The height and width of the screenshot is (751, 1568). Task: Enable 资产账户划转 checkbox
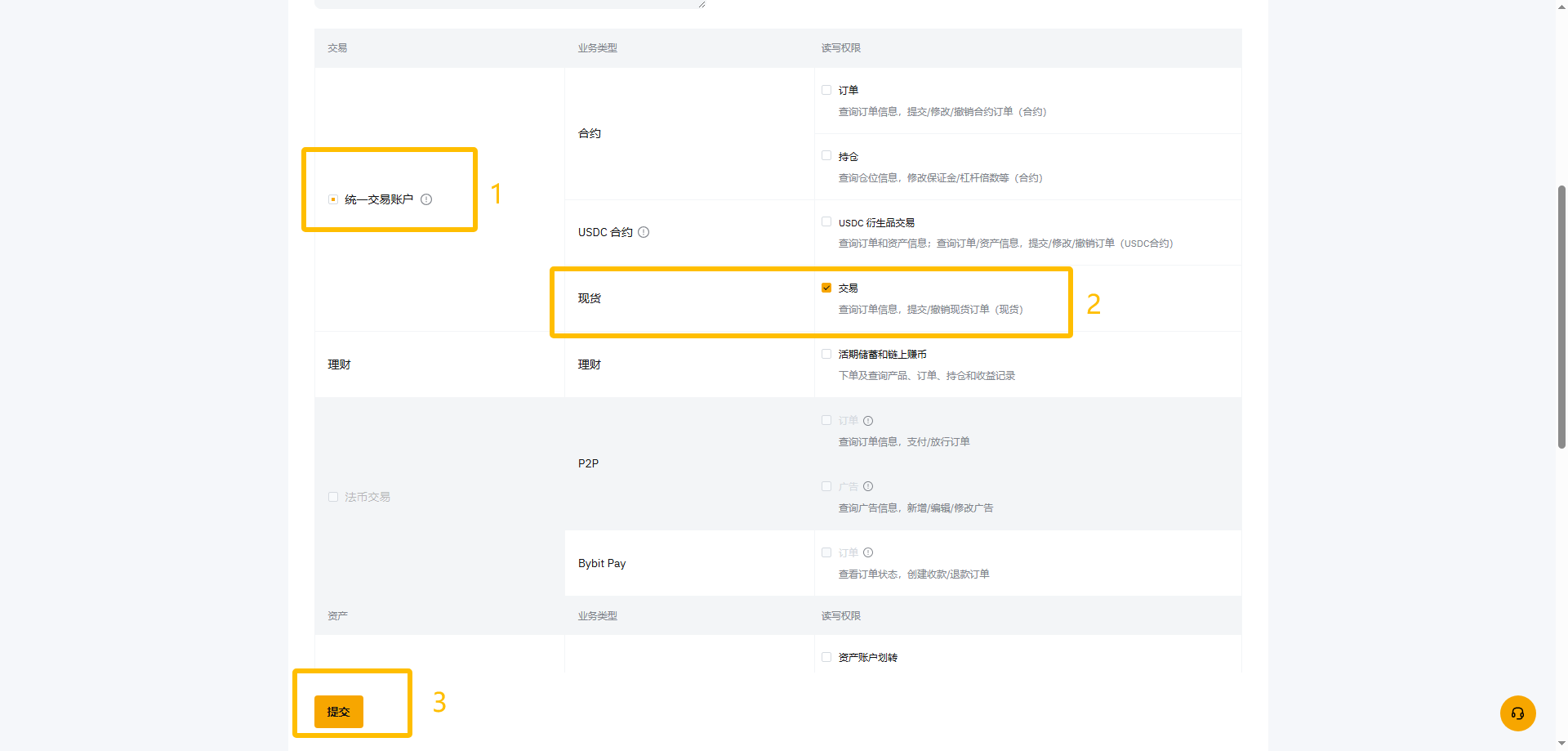coord(826,657)
